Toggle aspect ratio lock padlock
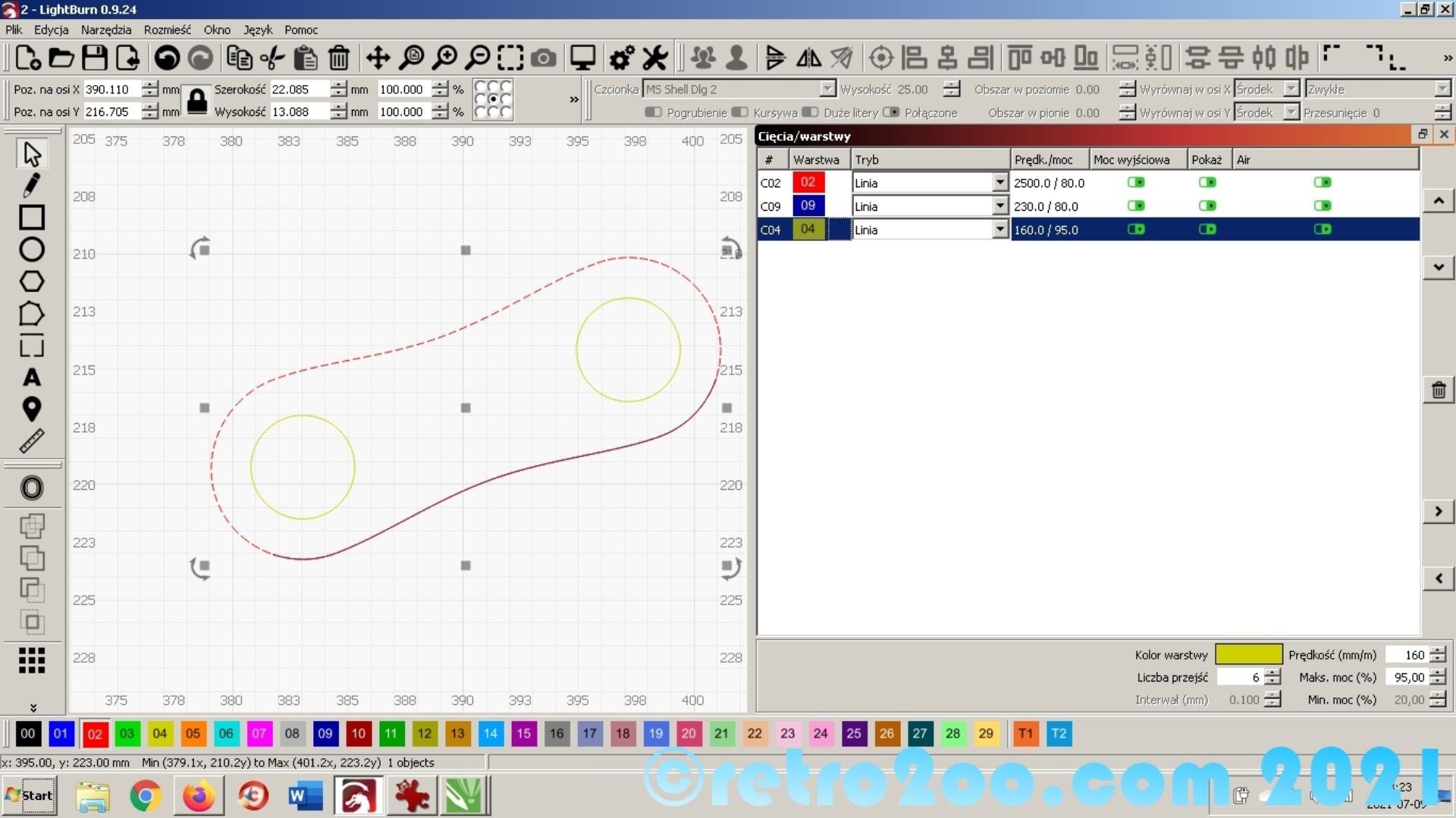 point(196,100)
